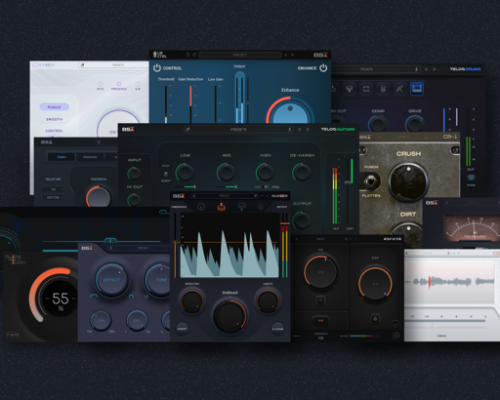Open the PRESET dropdown in blue Control plugin
Image resolution: width=500 pixels, height=400 pixels.
point(240,55)
